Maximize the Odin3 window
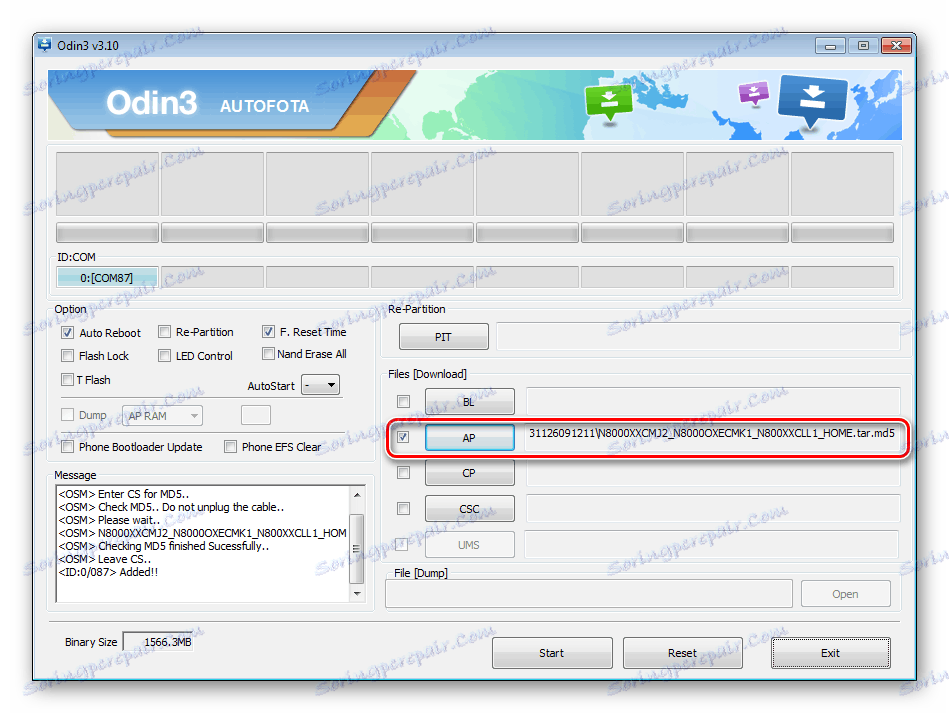 coord(864,45)
